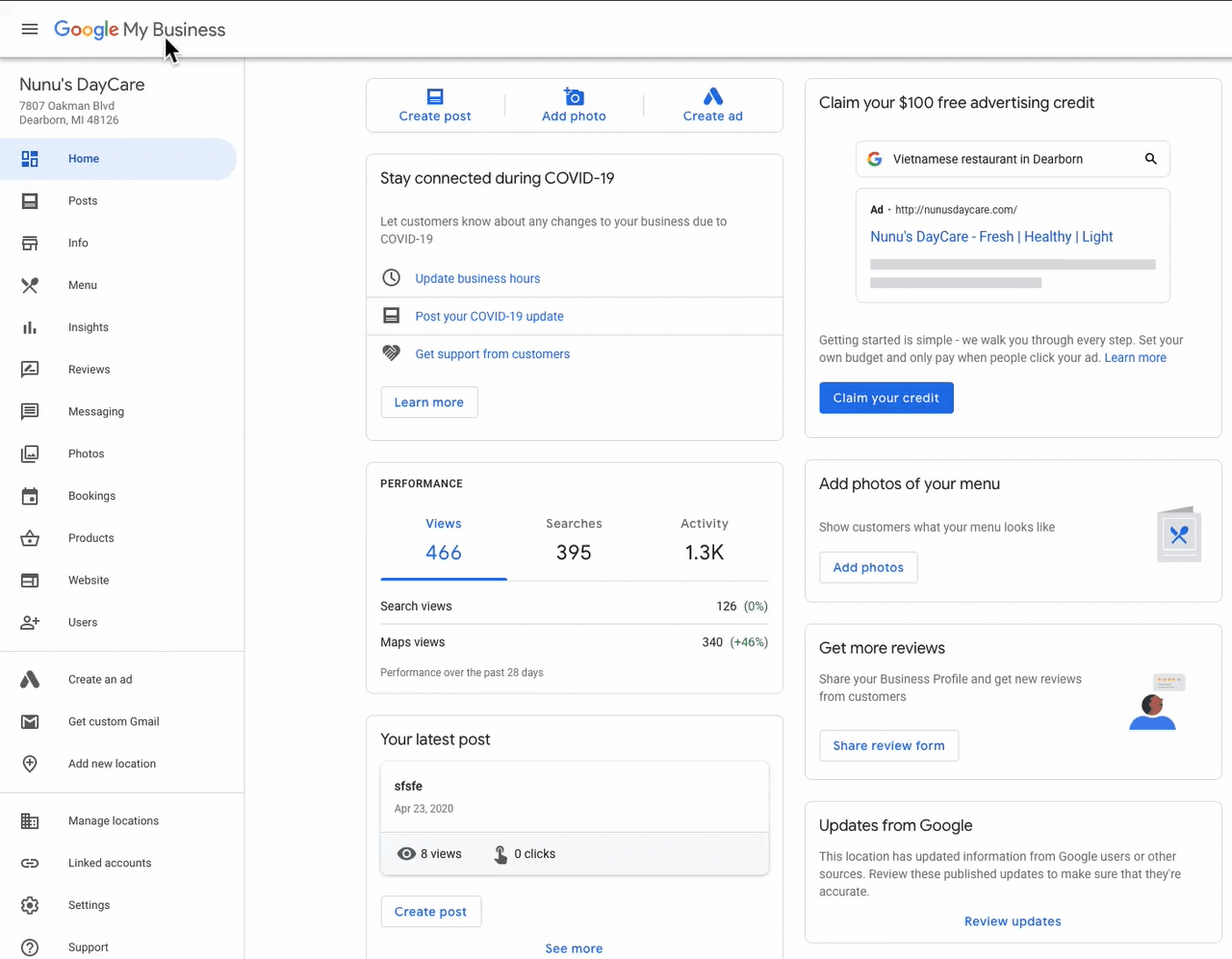Screen dimensions: 1232x959
Task: Click the menu photo illustration icon
Action: point(1179,534)
